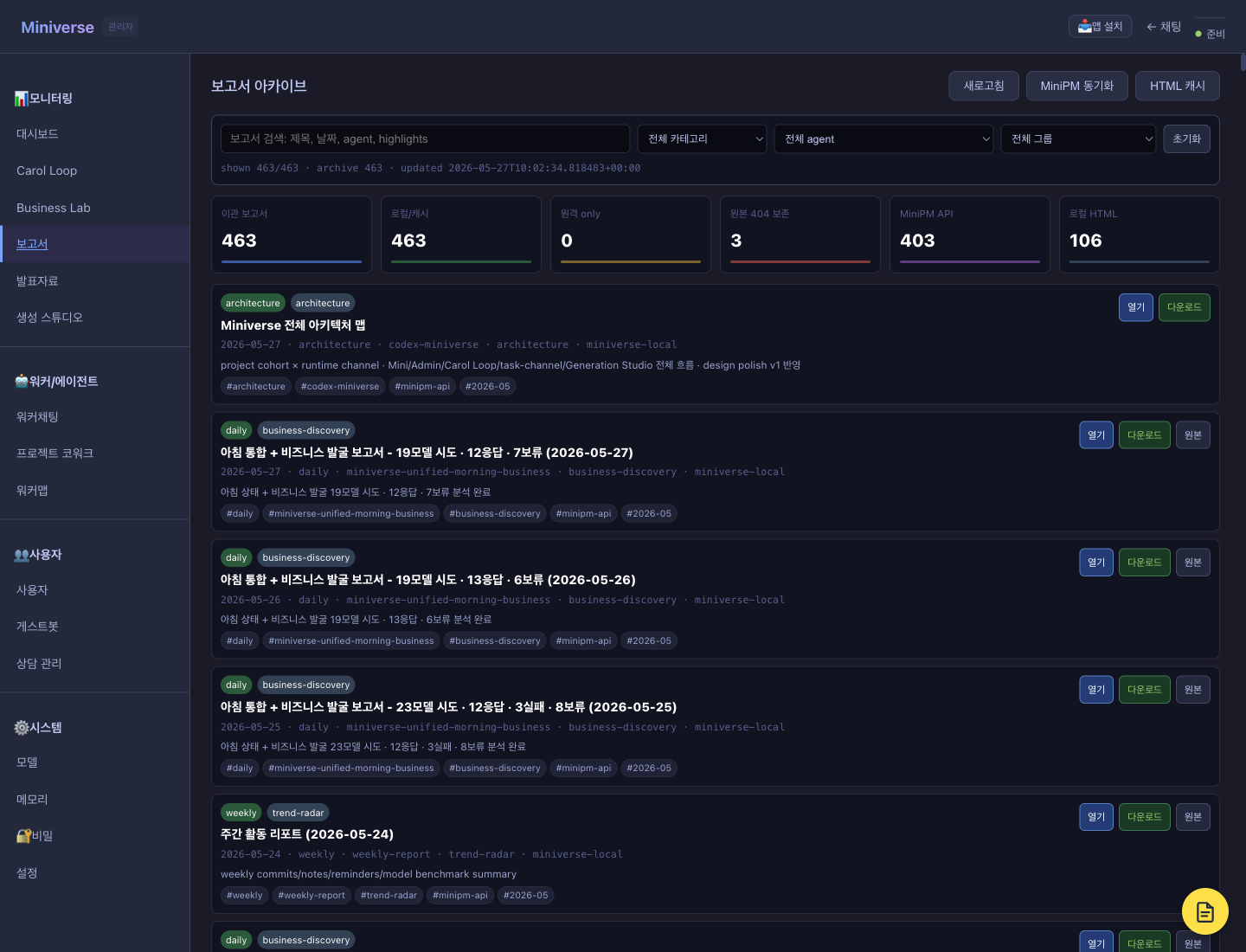This screenshot has width=1246, height=952.
Task: Navigate to 프로젝트 코워크
Action: [95, 453]
